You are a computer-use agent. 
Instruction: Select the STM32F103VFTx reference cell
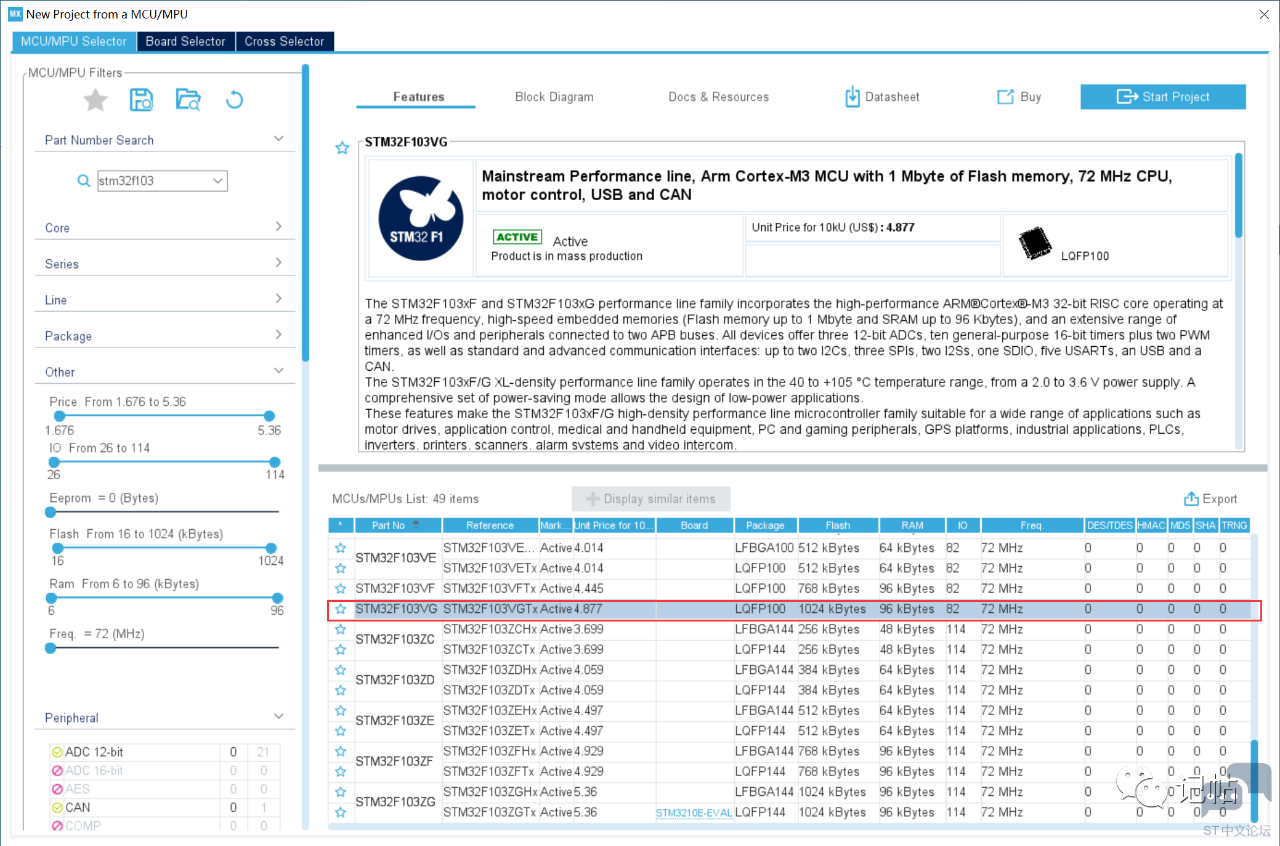tap(490, 589)
